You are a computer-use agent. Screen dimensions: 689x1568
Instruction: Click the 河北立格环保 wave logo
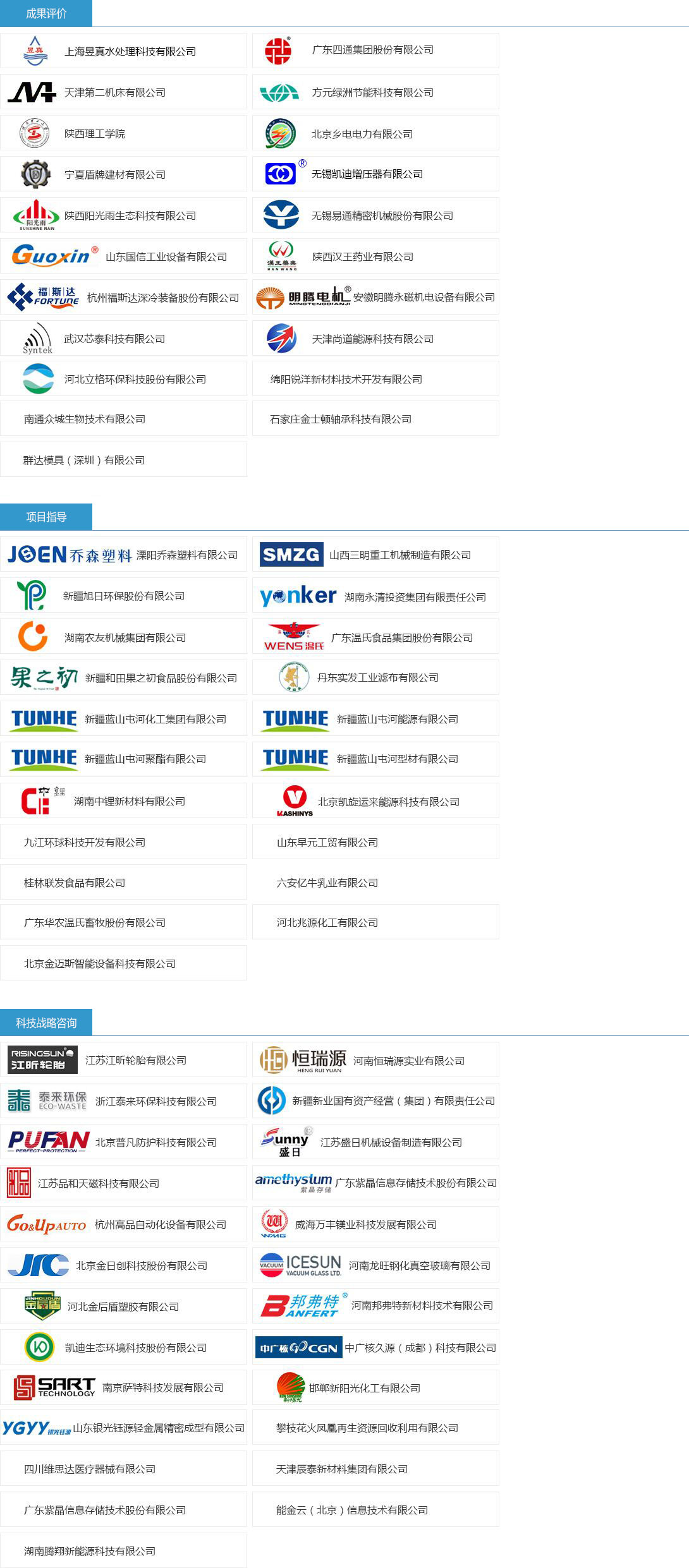pyautogui.click(x=38, y=379)
